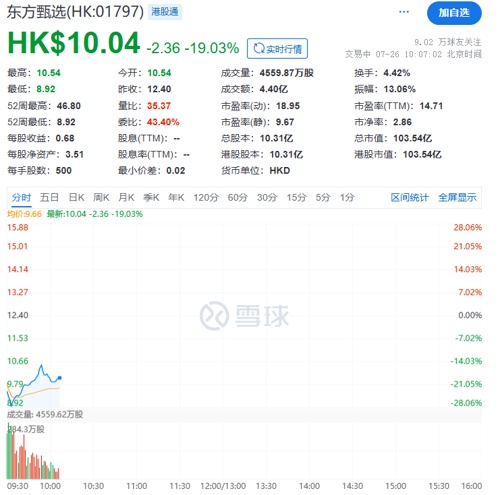Click the 成交量 value 4559.87万股
Viewport: 500px width, 495px height.
pos(287,73)
